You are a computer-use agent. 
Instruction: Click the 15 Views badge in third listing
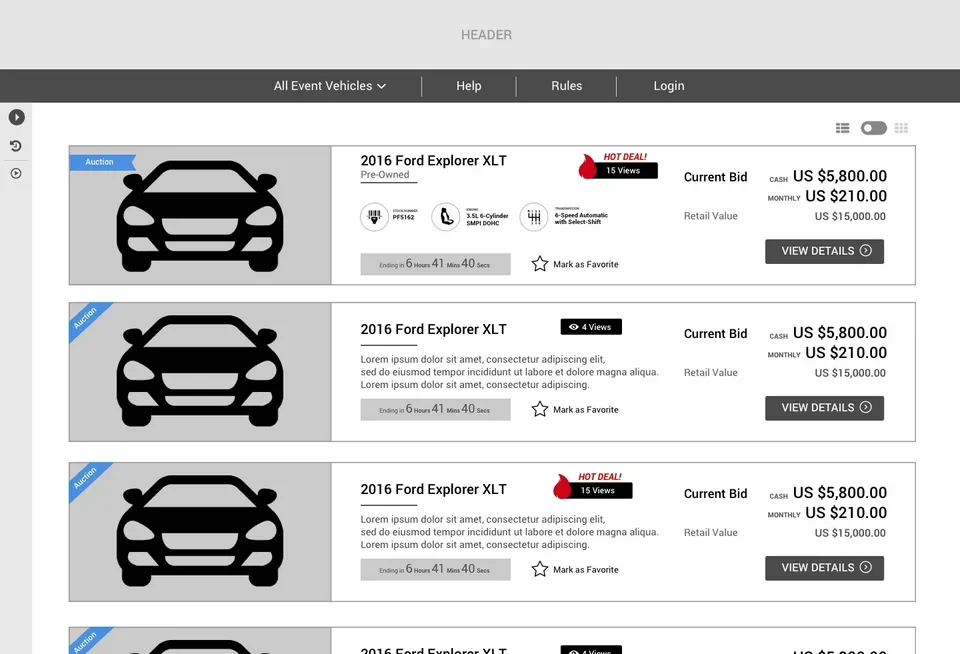(x=598, y=490)
